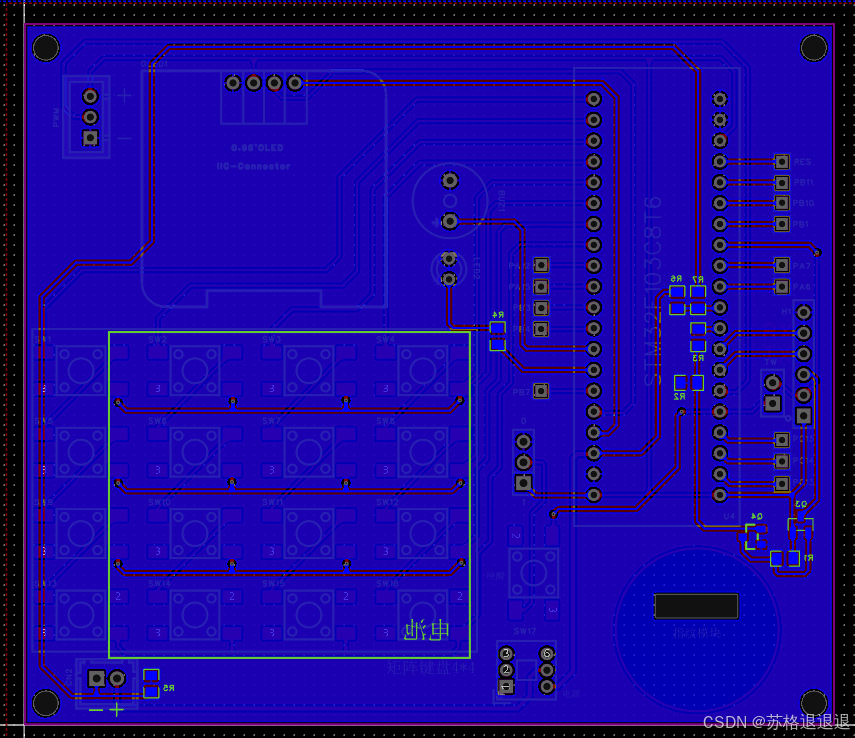Click the RES test pad
Viewport: 855px width, 738px height.
point(782,161)
